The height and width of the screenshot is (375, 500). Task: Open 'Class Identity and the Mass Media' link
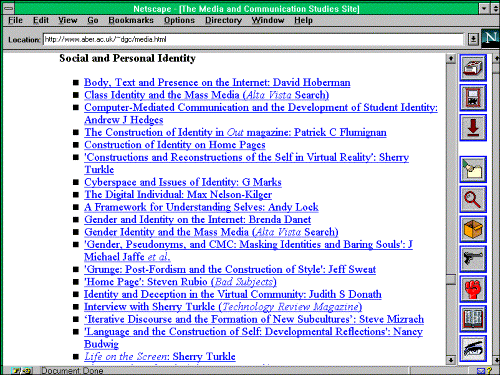click(206, 95)
